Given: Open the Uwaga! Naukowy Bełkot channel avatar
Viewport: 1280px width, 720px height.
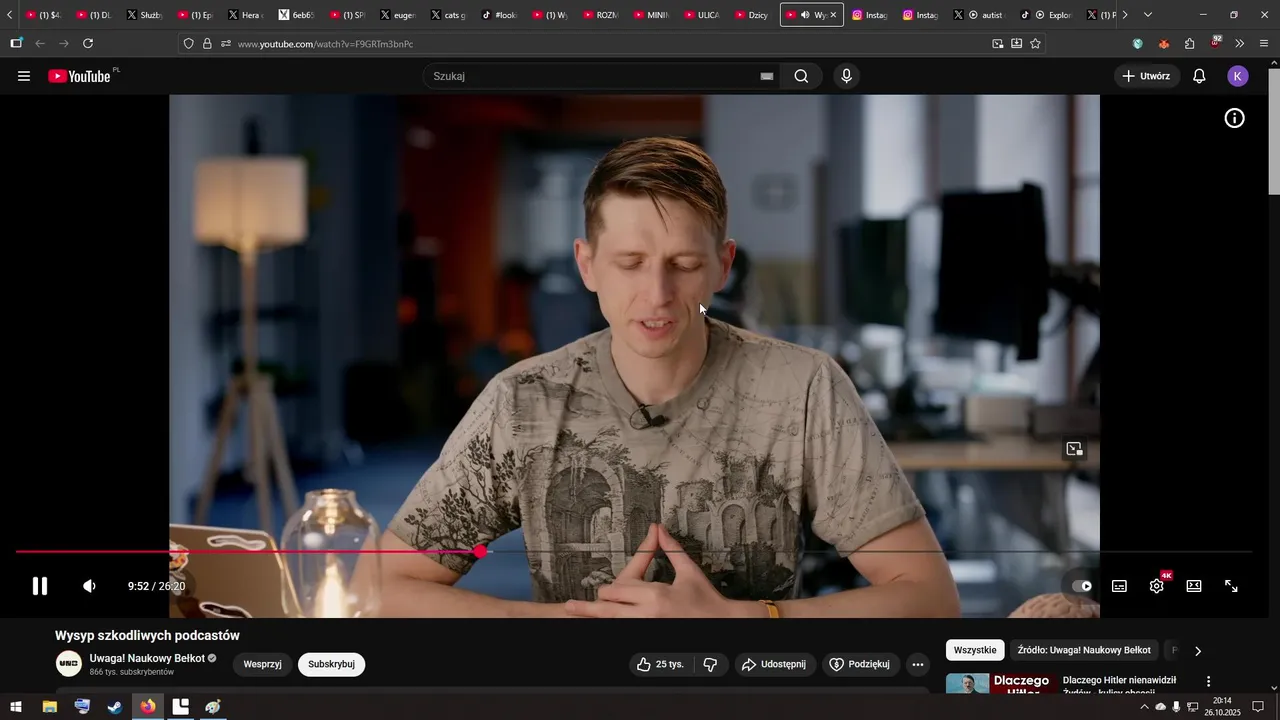Looking at the screenshot, I should pyautogui.click(x=69, y=664).
